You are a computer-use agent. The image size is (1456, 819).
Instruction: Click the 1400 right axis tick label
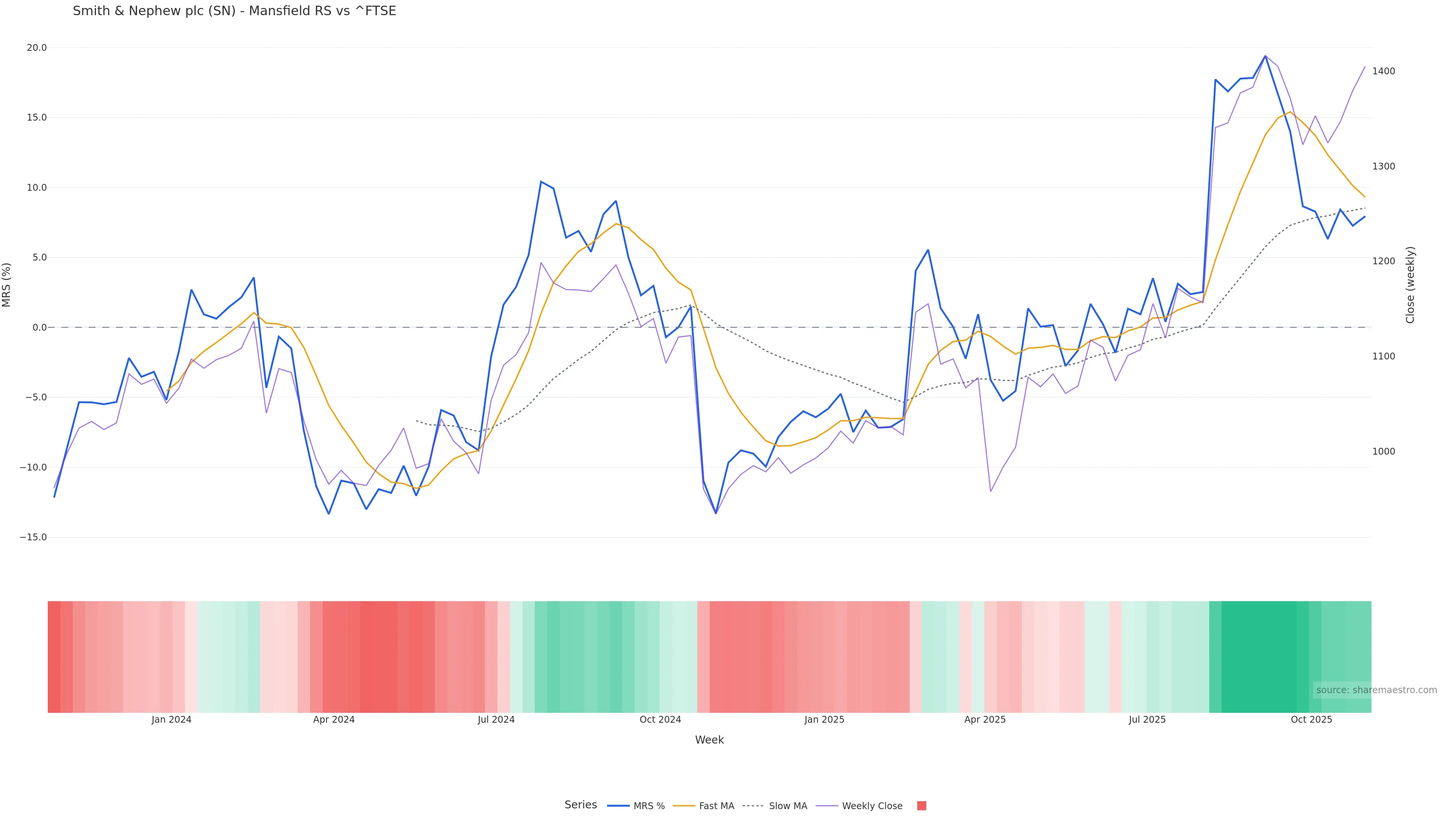click(1383, 71)
